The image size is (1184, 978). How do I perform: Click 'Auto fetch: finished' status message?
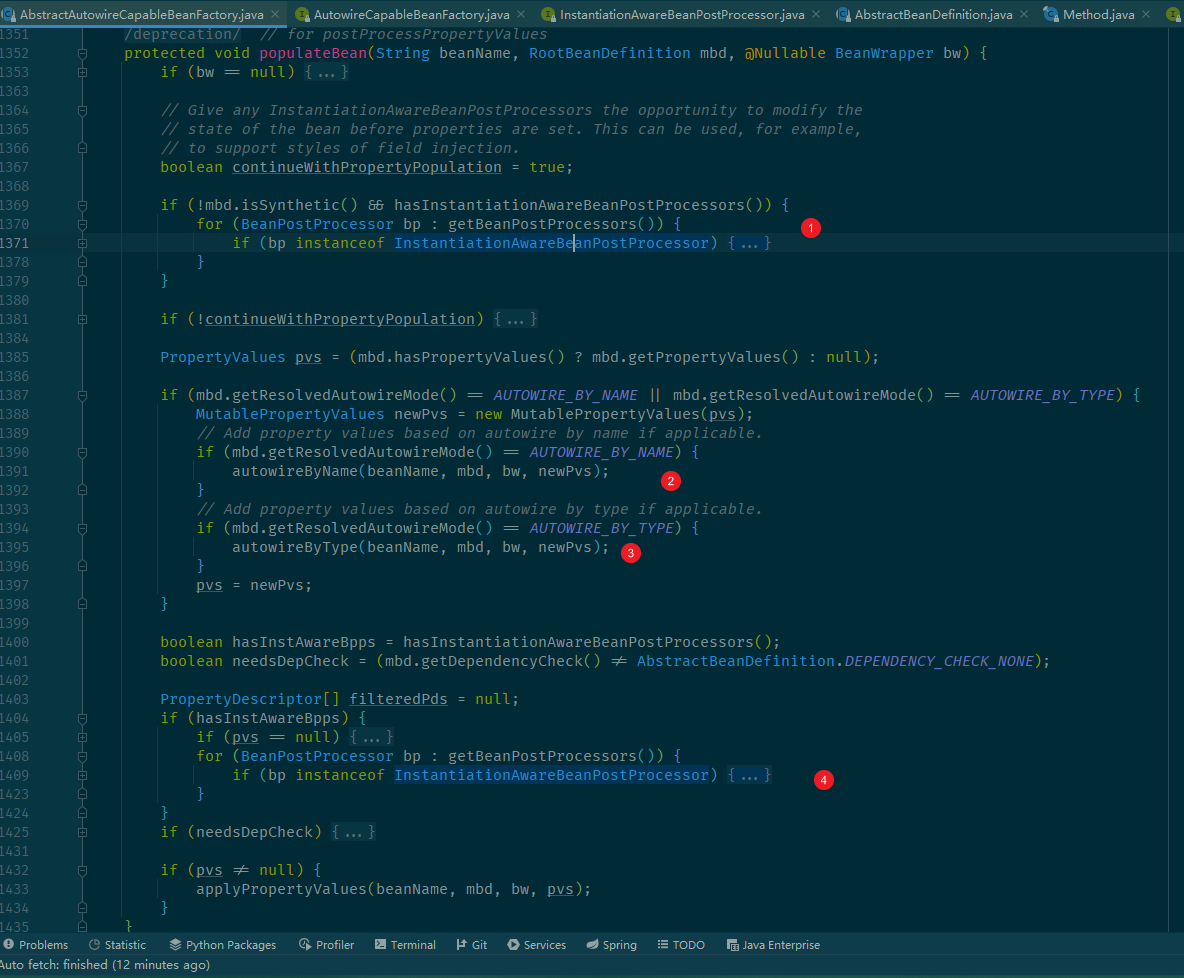tap(105, 965)
